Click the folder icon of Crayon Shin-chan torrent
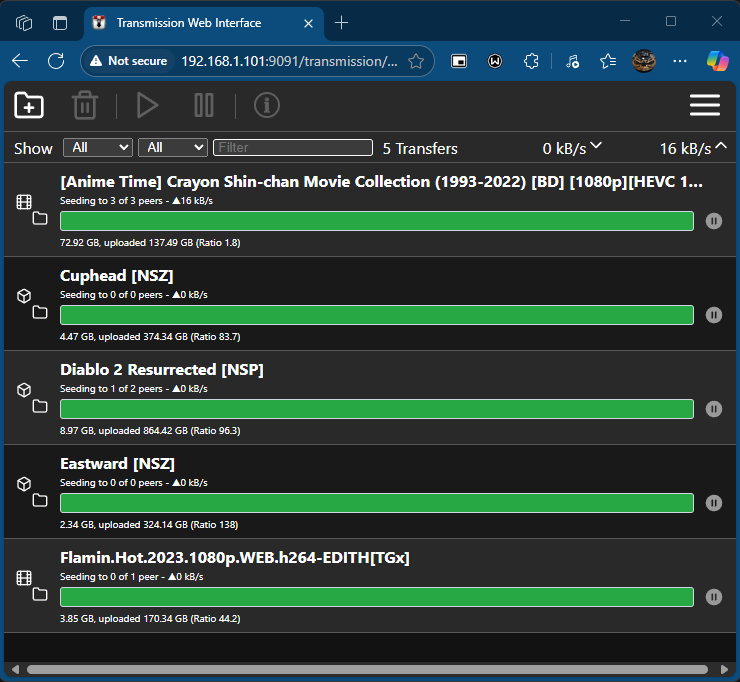Viewport: 740px width, 682px height. pyautogui.click(x=40, y=219)
